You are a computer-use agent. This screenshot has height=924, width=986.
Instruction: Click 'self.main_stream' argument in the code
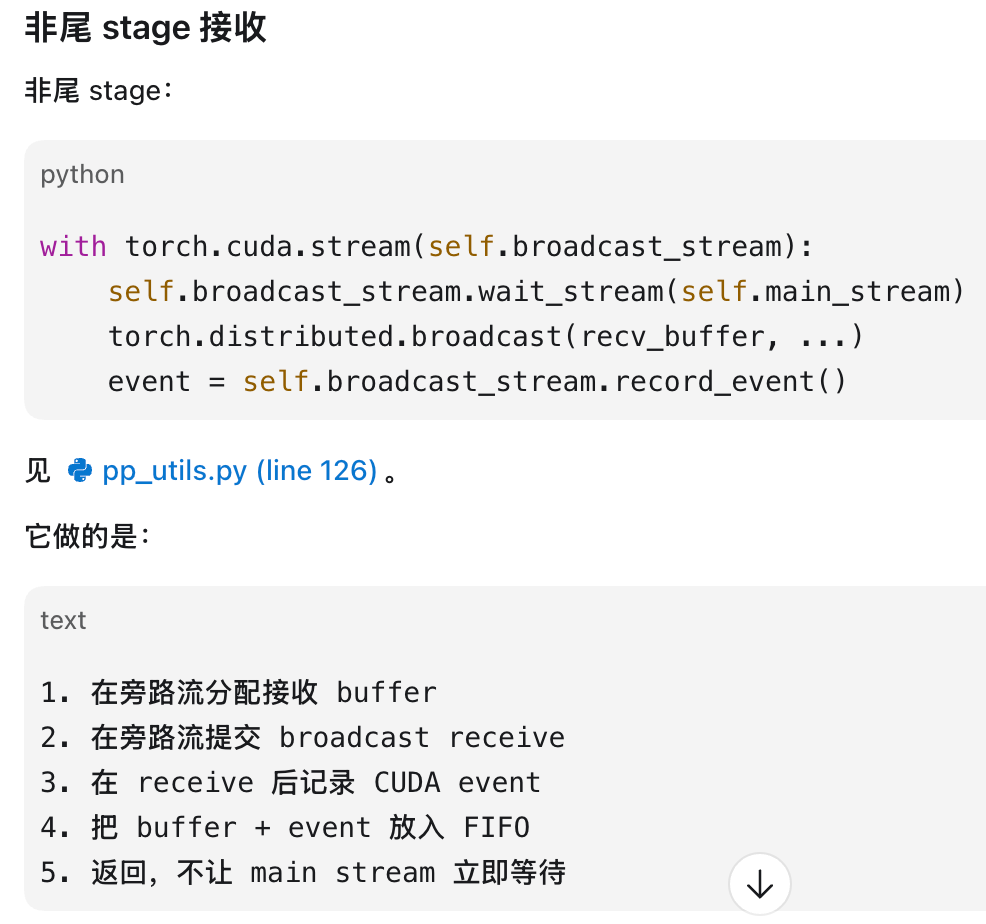(816, 292)
